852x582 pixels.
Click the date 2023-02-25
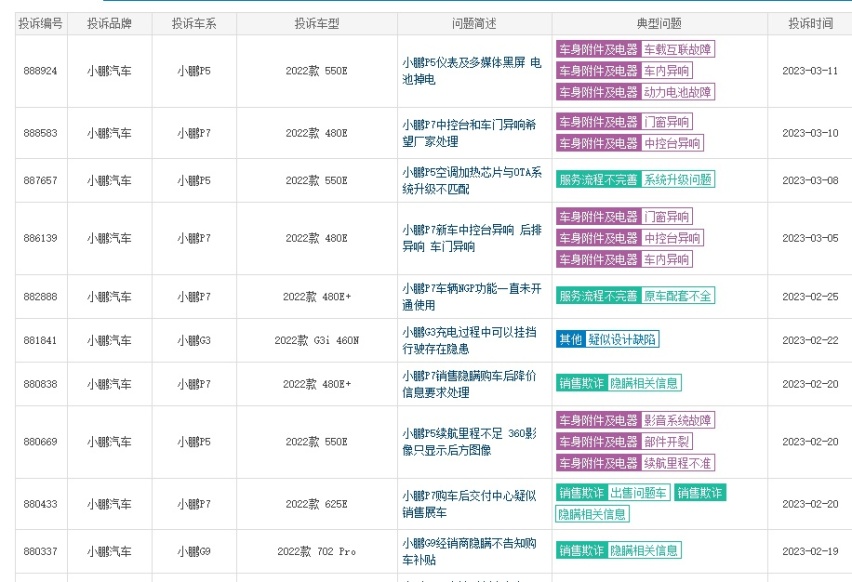(x=810, y=297)
